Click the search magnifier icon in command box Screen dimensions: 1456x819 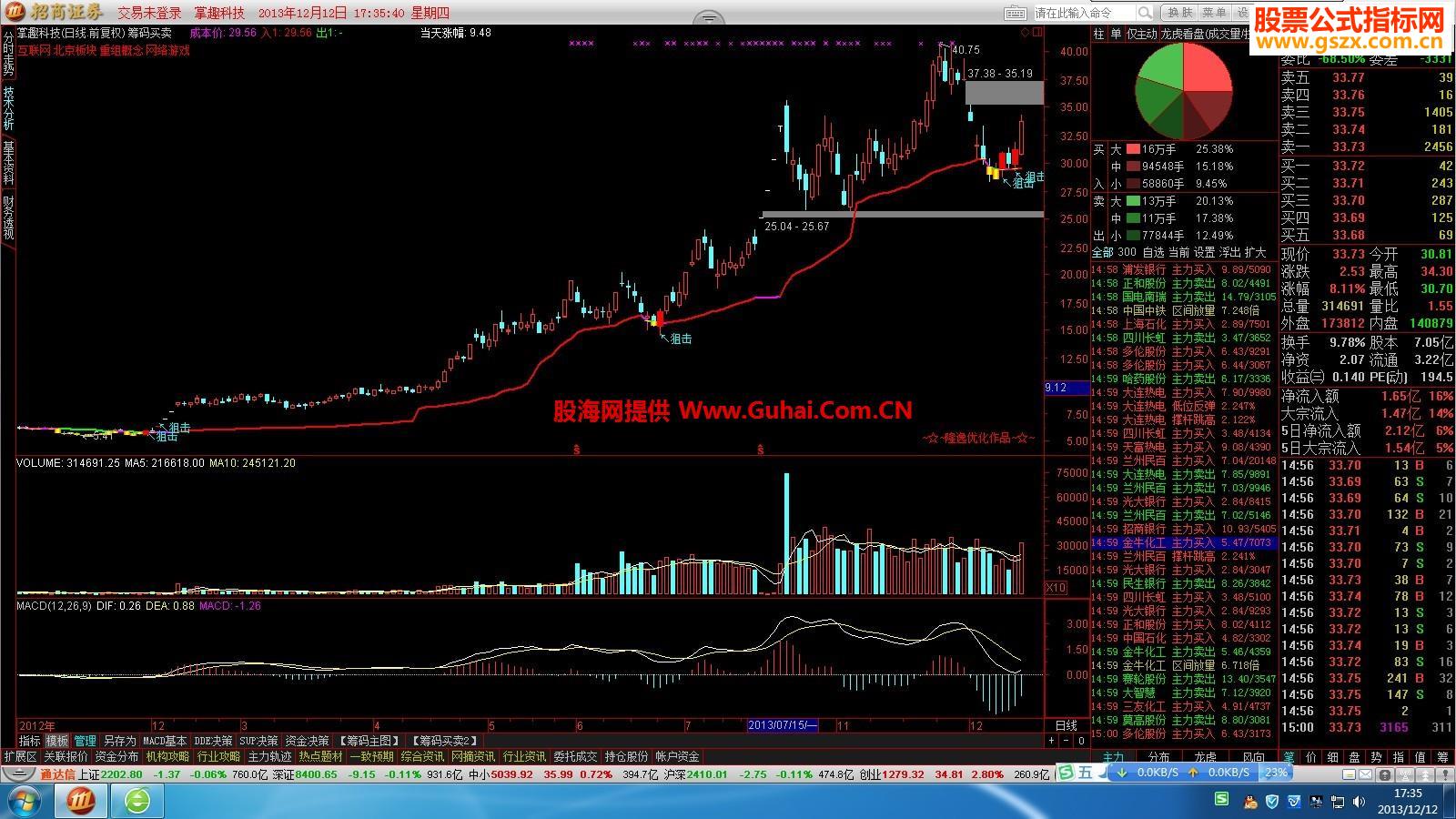pos(1145,13)
